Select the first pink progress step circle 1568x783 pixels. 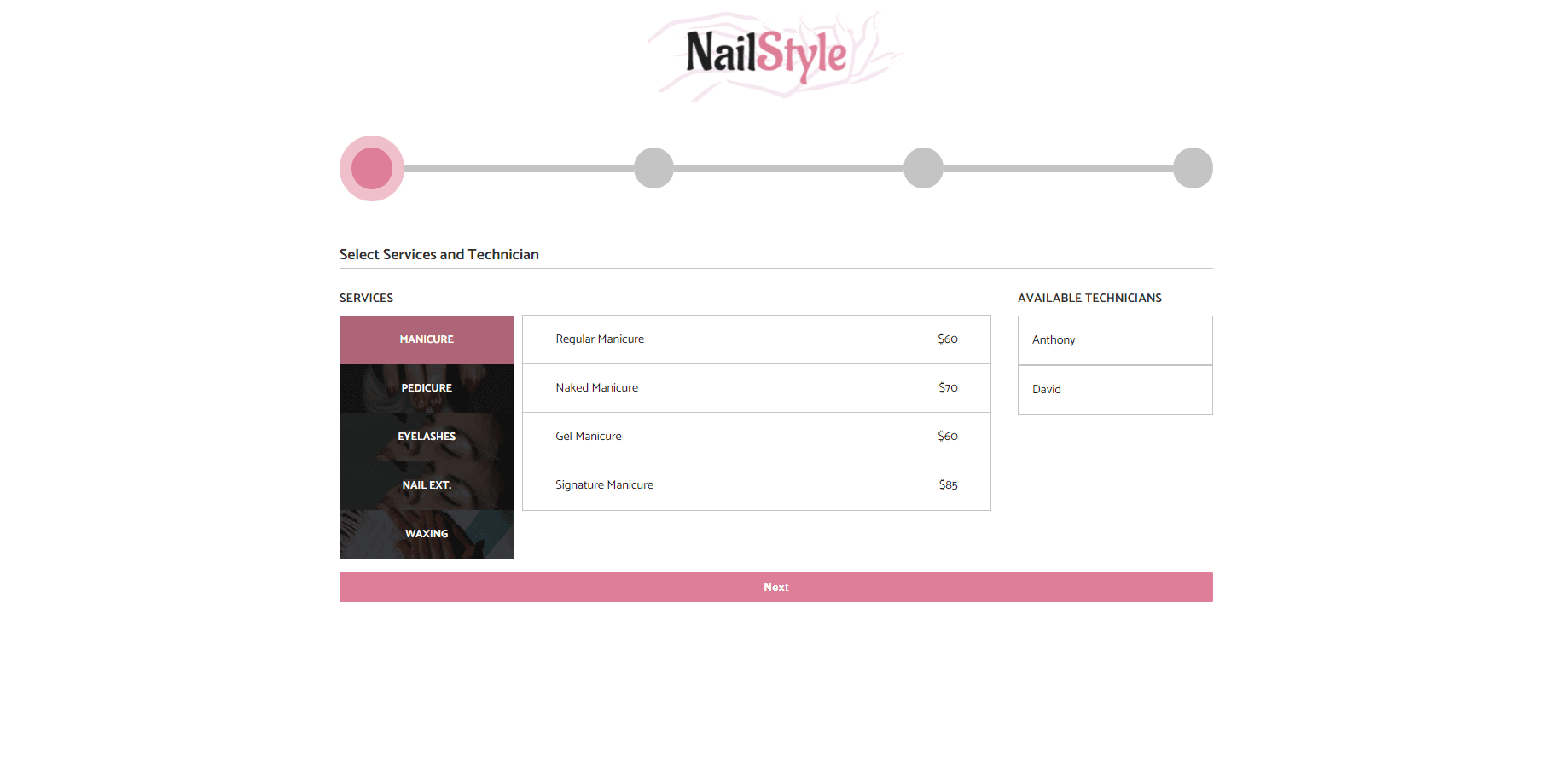[x=372, y=168]
